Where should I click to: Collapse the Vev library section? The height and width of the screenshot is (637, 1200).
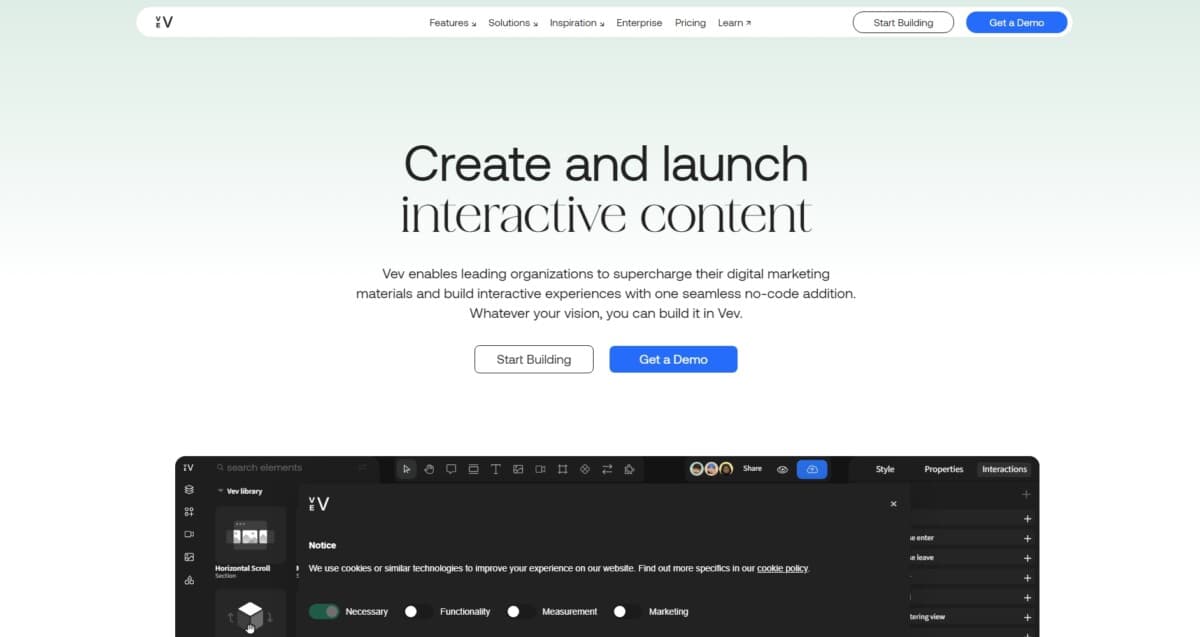(x=221, y=491)
